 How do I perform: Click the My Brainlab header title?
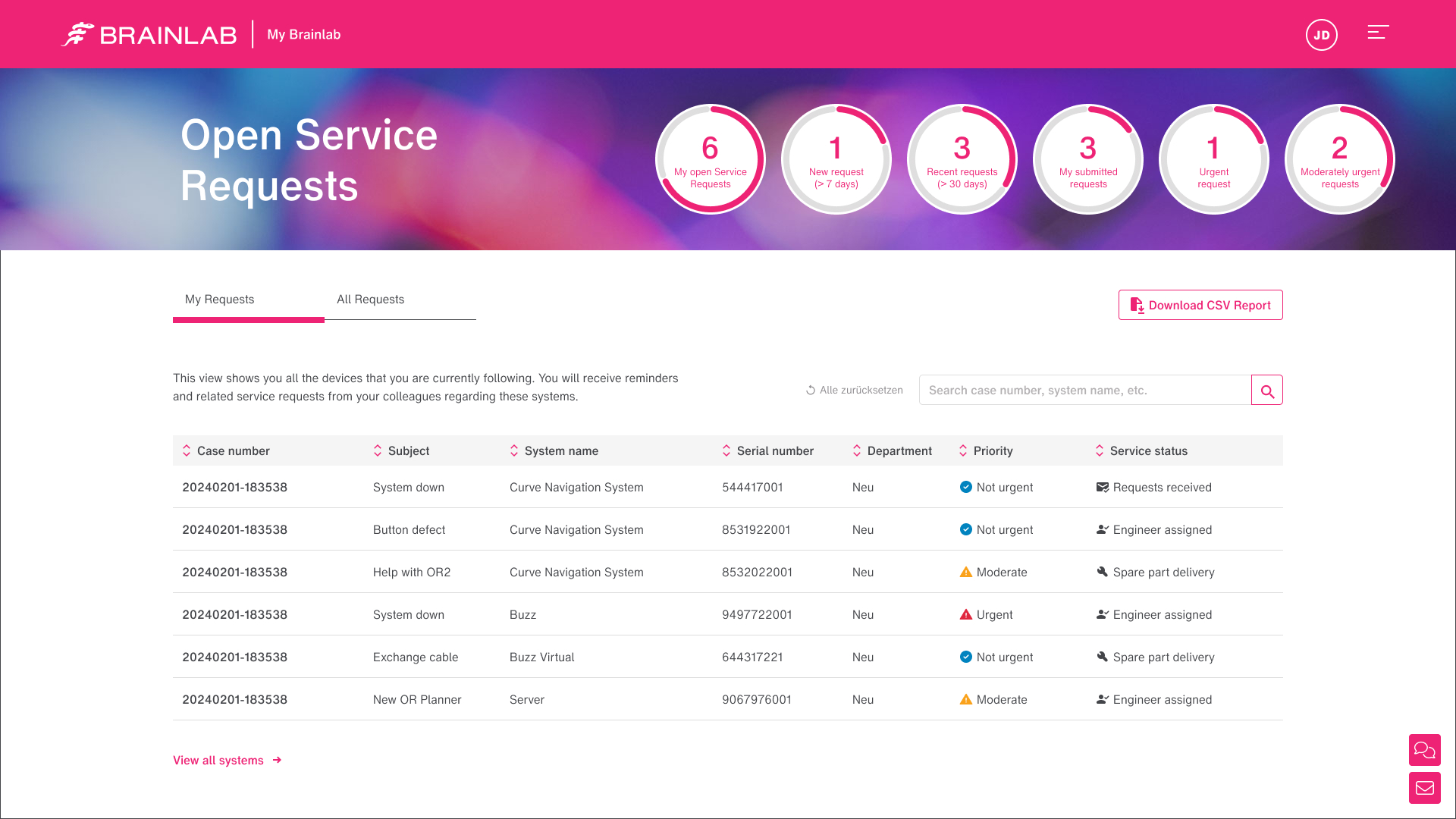(x=304, y=35)
